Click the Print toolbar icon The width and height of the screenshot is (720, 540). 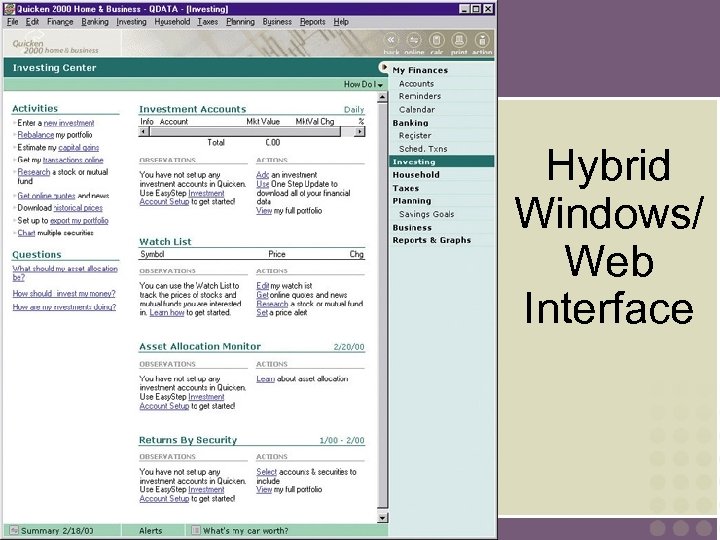coord(459,40)
